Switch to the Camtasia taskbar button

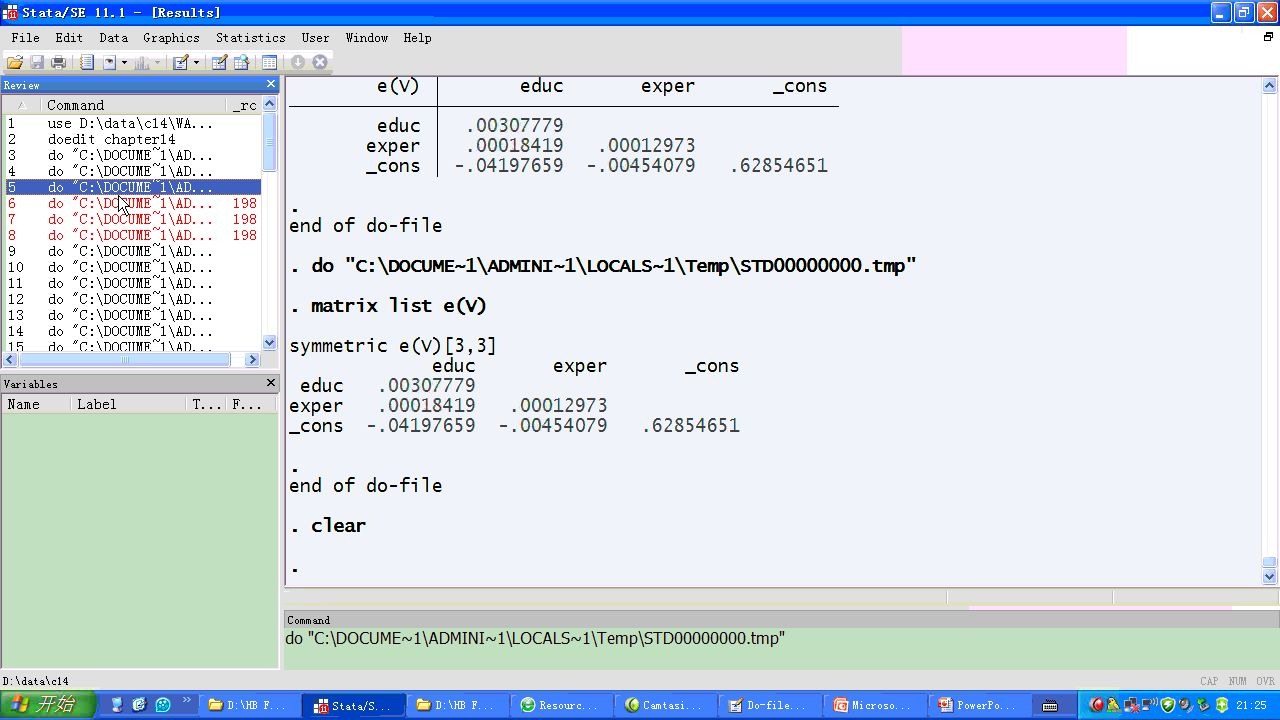tap(667, 705)
